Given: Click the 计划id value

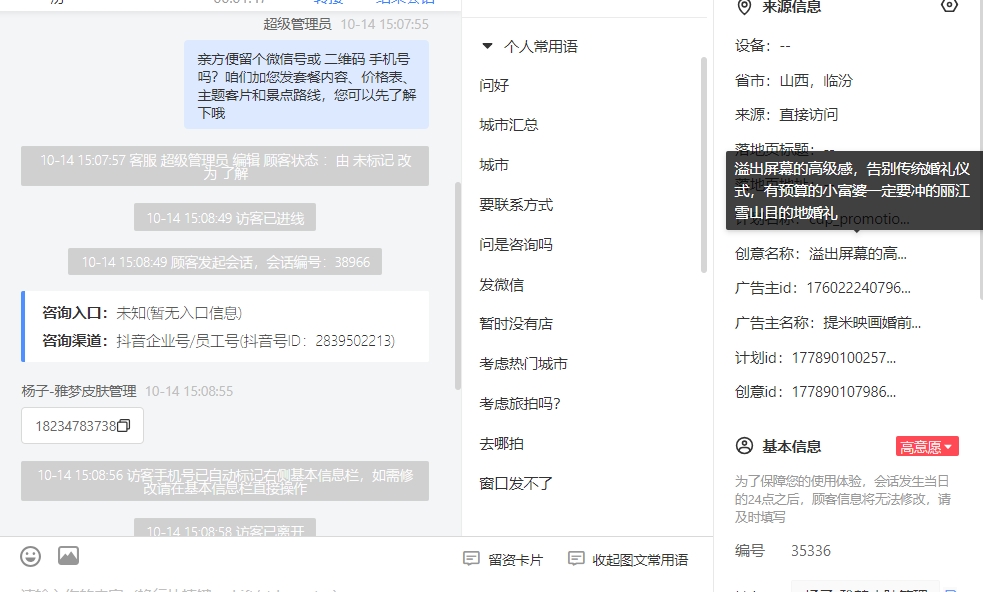Looking at the screenshot, I should (x=844, y=358).
